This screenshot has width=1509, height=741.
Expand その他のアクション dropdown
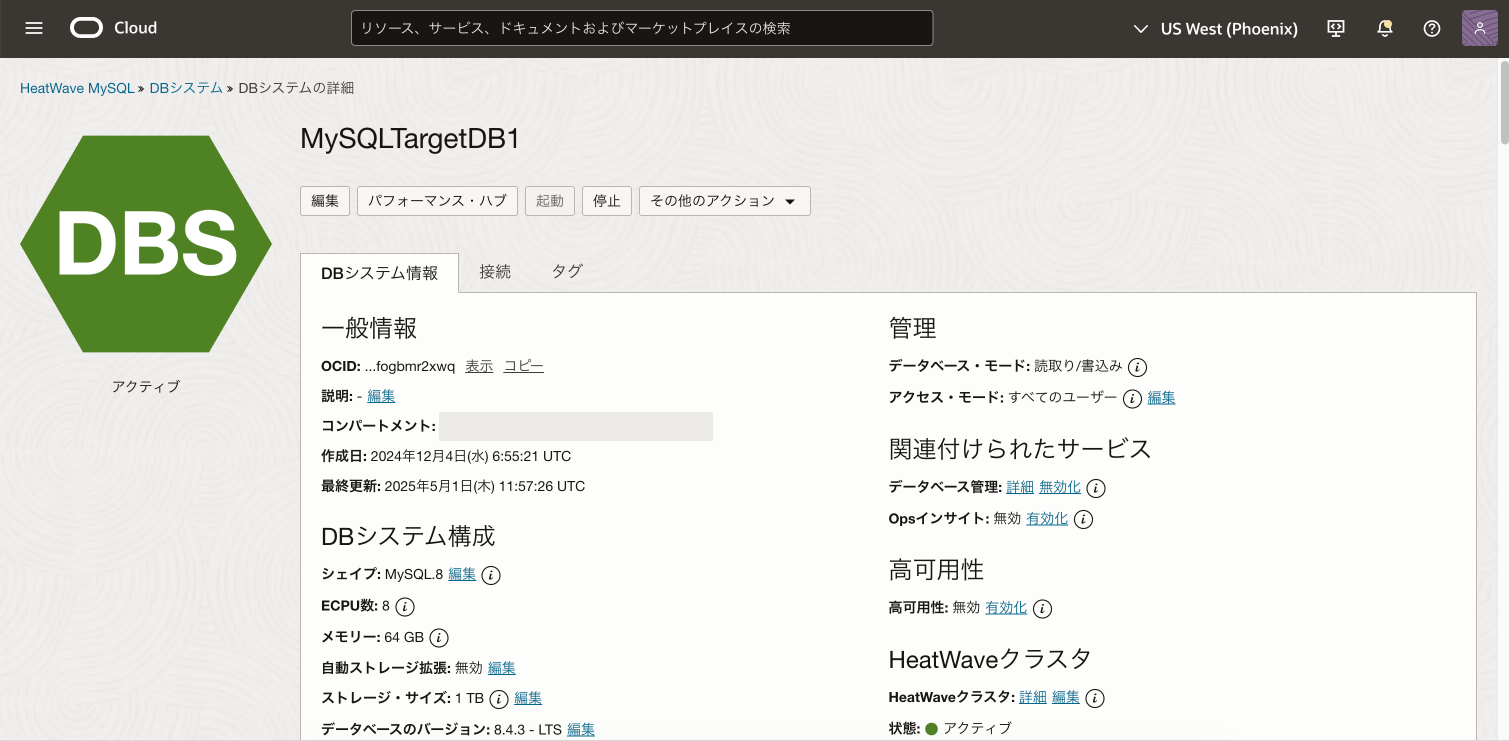[x=725, y=201]
